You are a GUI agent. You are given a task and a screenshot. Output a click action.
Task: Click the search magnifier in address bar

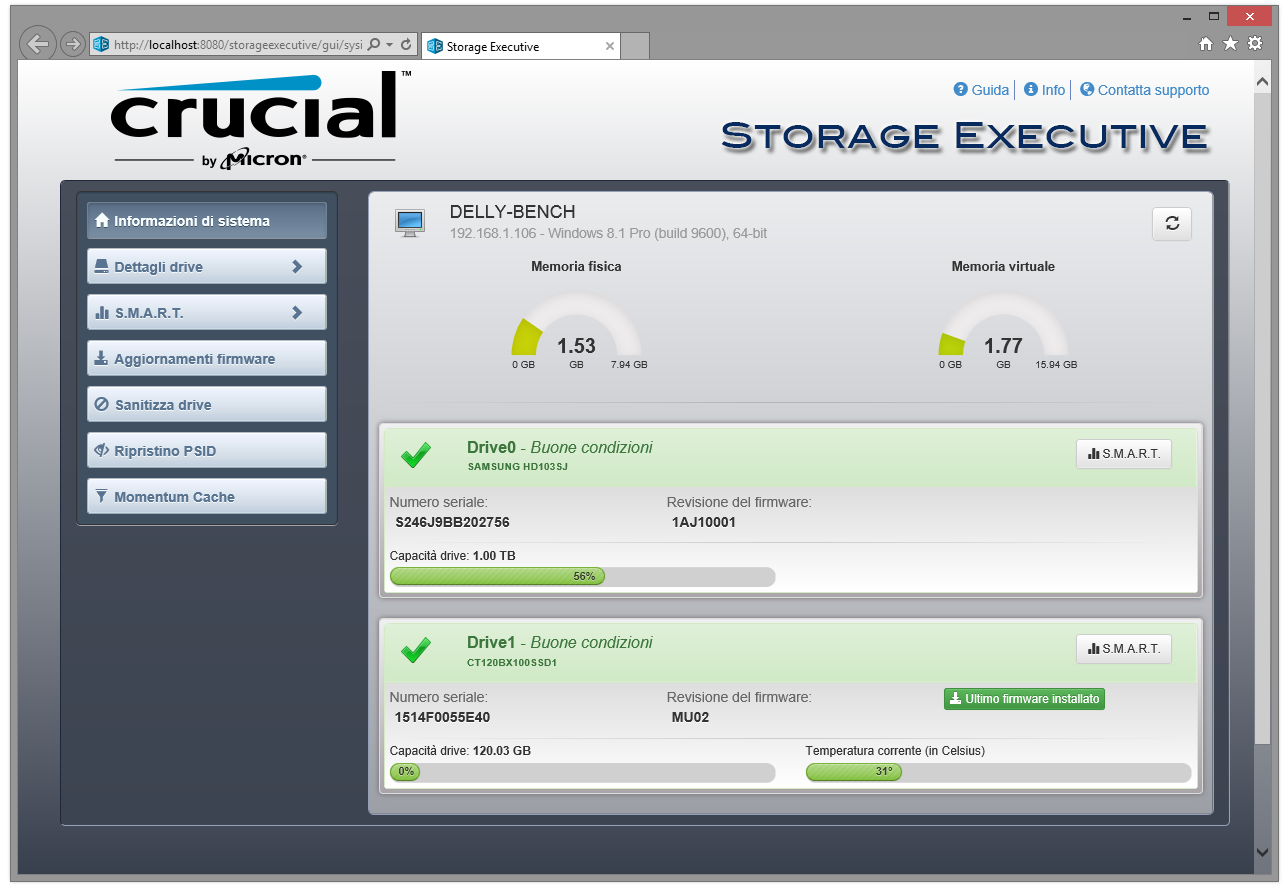(374, 45)
